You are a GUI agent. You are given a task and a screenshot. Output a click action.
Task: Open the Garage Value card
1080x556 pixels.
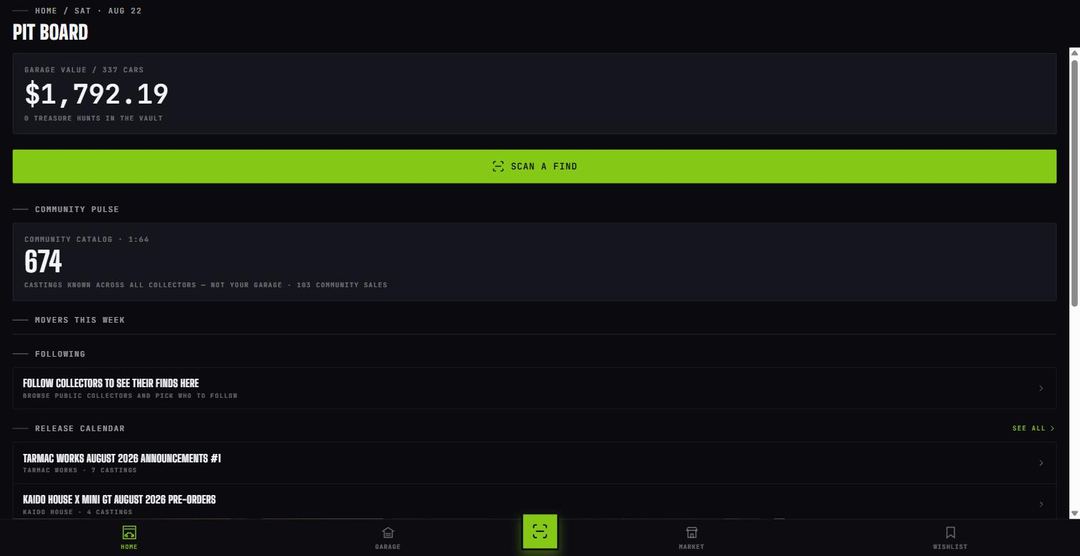pos(534,94)
